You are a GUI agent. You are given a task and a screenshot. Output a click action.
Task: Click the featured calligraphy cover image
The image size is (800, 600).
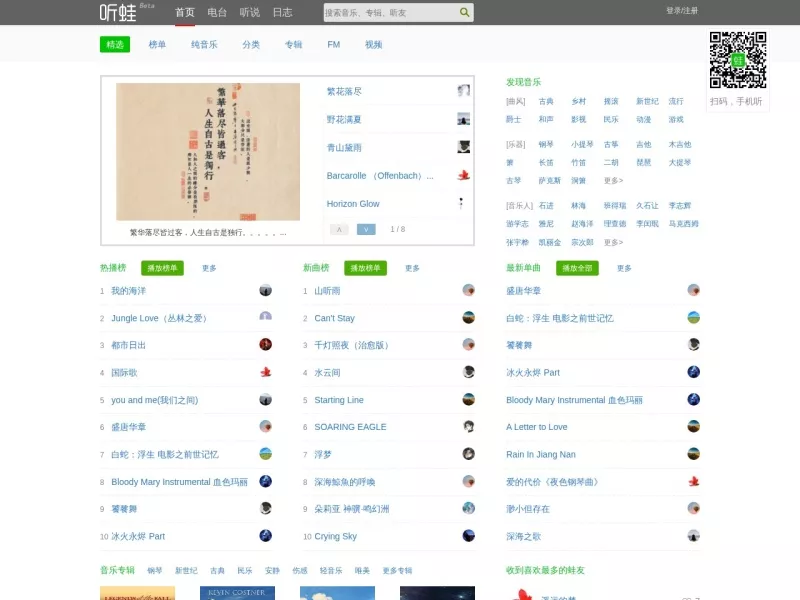(208, 152)
